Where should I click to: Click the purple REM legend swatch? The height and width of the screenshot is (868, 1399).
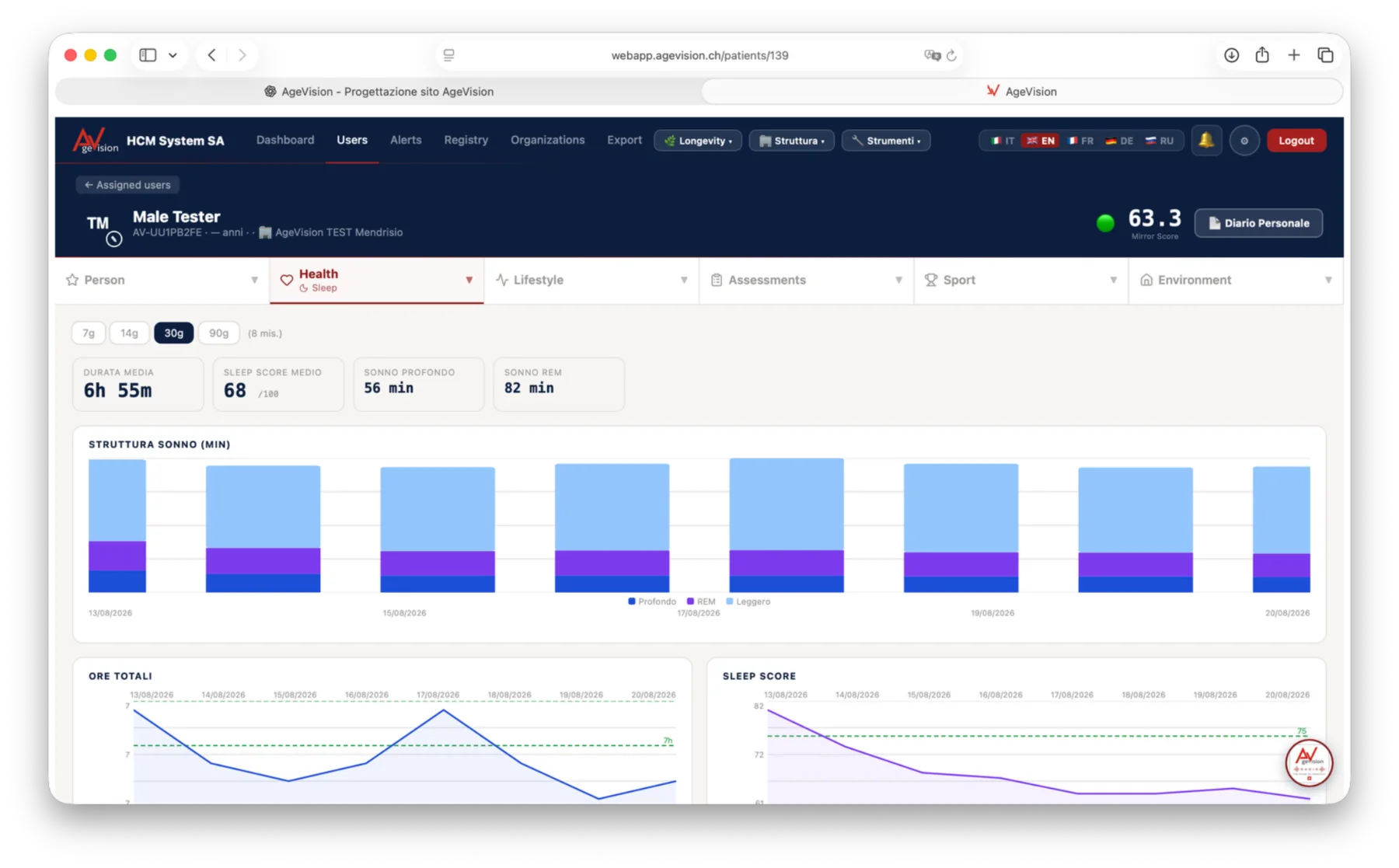[x=690, y=601]
